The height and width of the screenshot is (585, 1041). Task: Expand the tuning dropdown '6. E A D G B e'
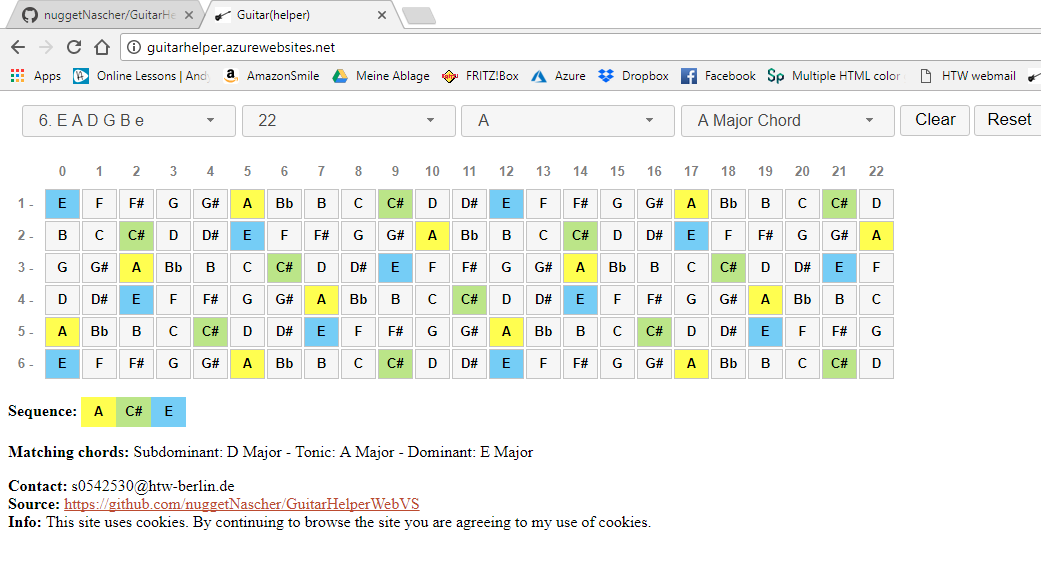coord(128,121)
